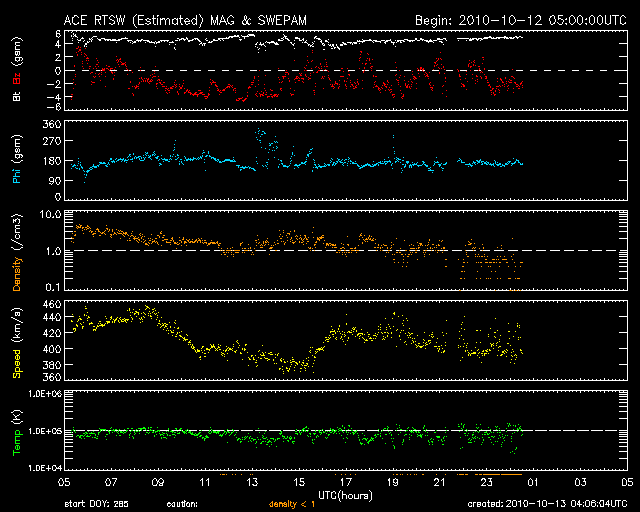The height and width of the screenshot is (512, 640).
Task: Click the "15" hour tick label
Action: (299, 482)
